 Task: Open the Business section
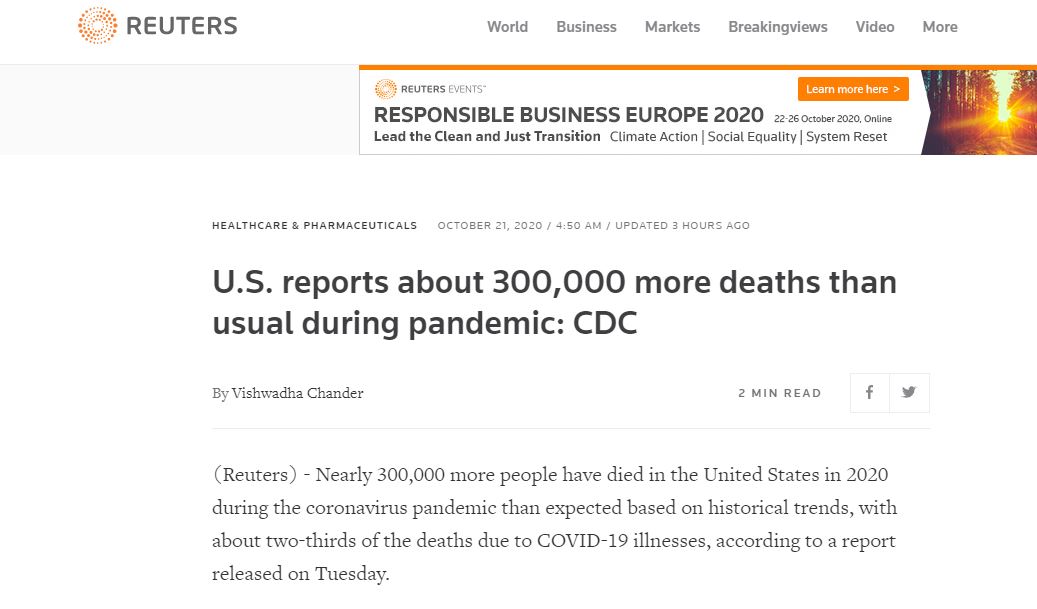coord(586,27)
